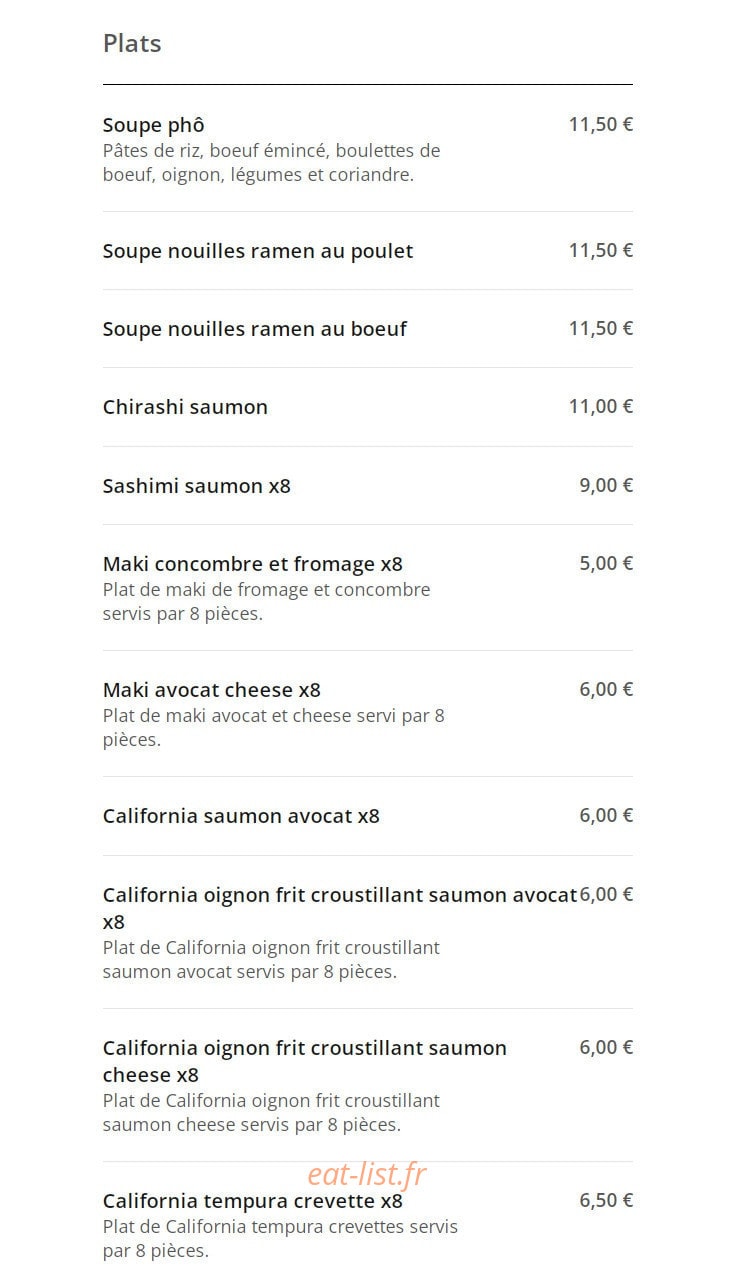Choose California saumon avocat x8
Viewport: 743px width, 1287px height.
click(241, 816)
